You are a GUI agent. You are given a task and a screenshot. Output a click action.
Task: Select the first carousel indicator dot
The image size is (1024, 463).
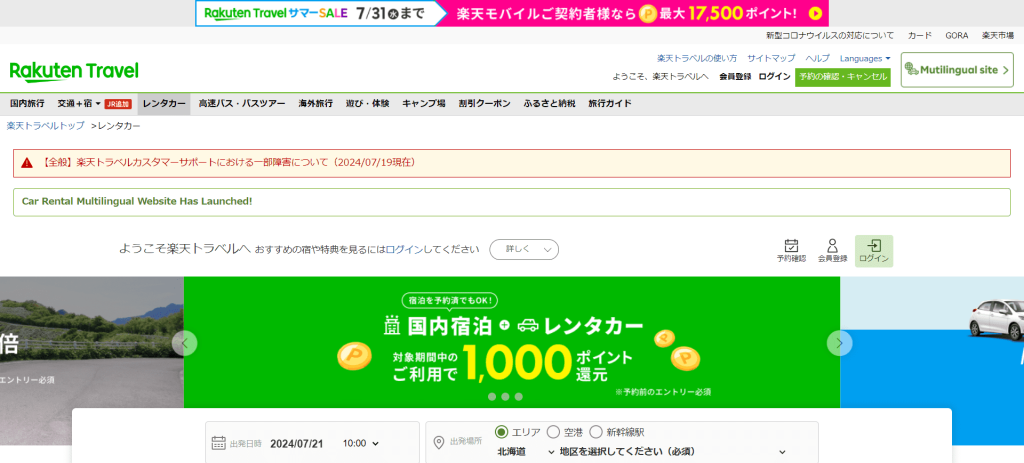(x=492, y=396)
